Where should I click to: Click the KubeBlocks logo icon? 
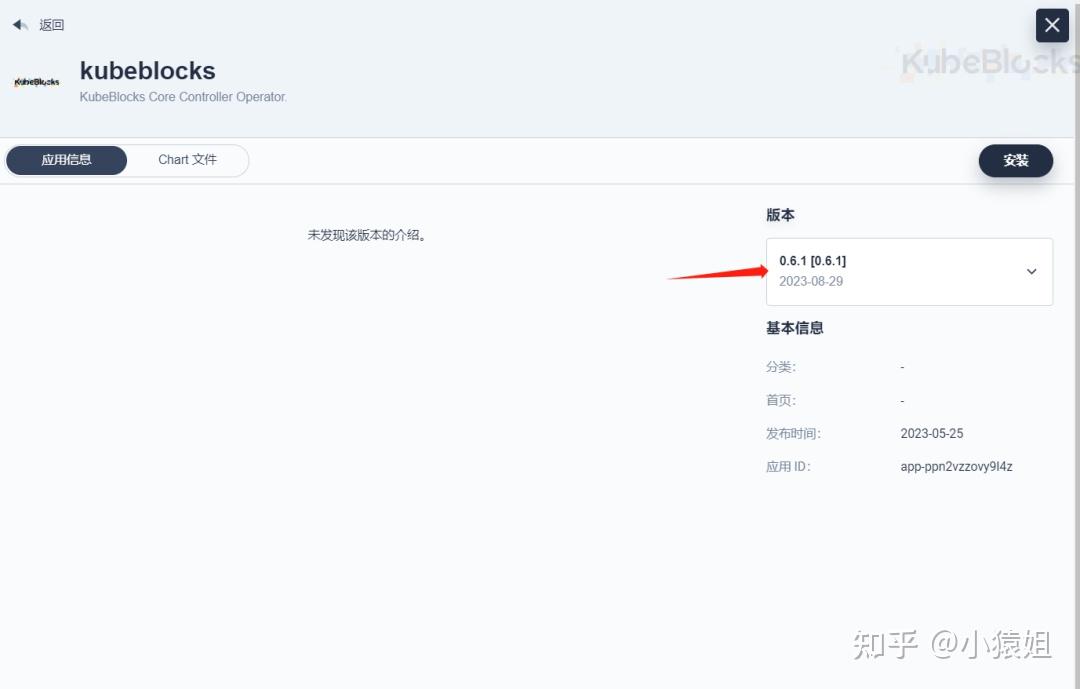(36, 81)
